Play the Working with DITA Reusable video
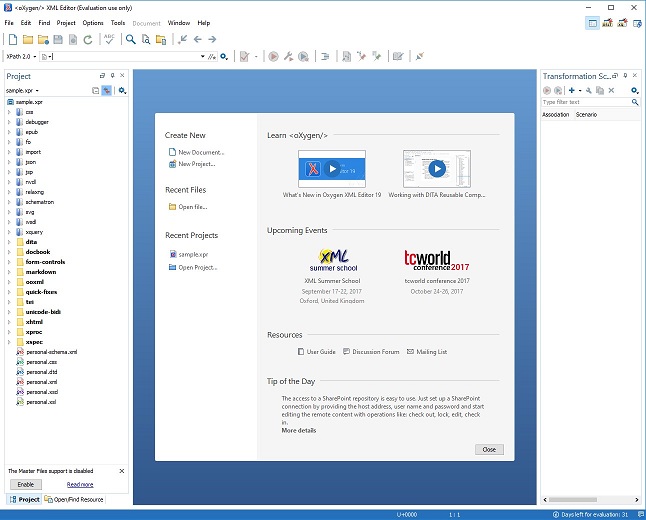 click(437, 169)
